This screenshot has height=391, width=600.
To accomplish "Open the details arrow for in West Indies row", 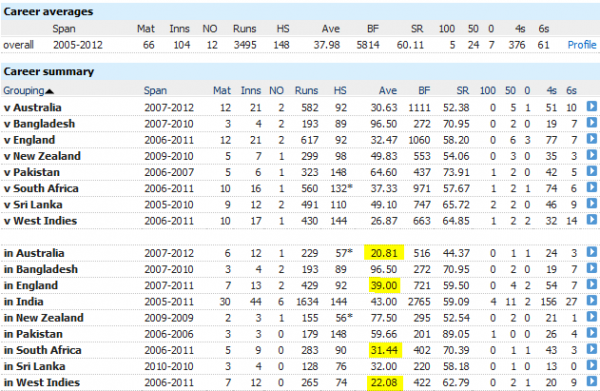I will click(592, 381).
